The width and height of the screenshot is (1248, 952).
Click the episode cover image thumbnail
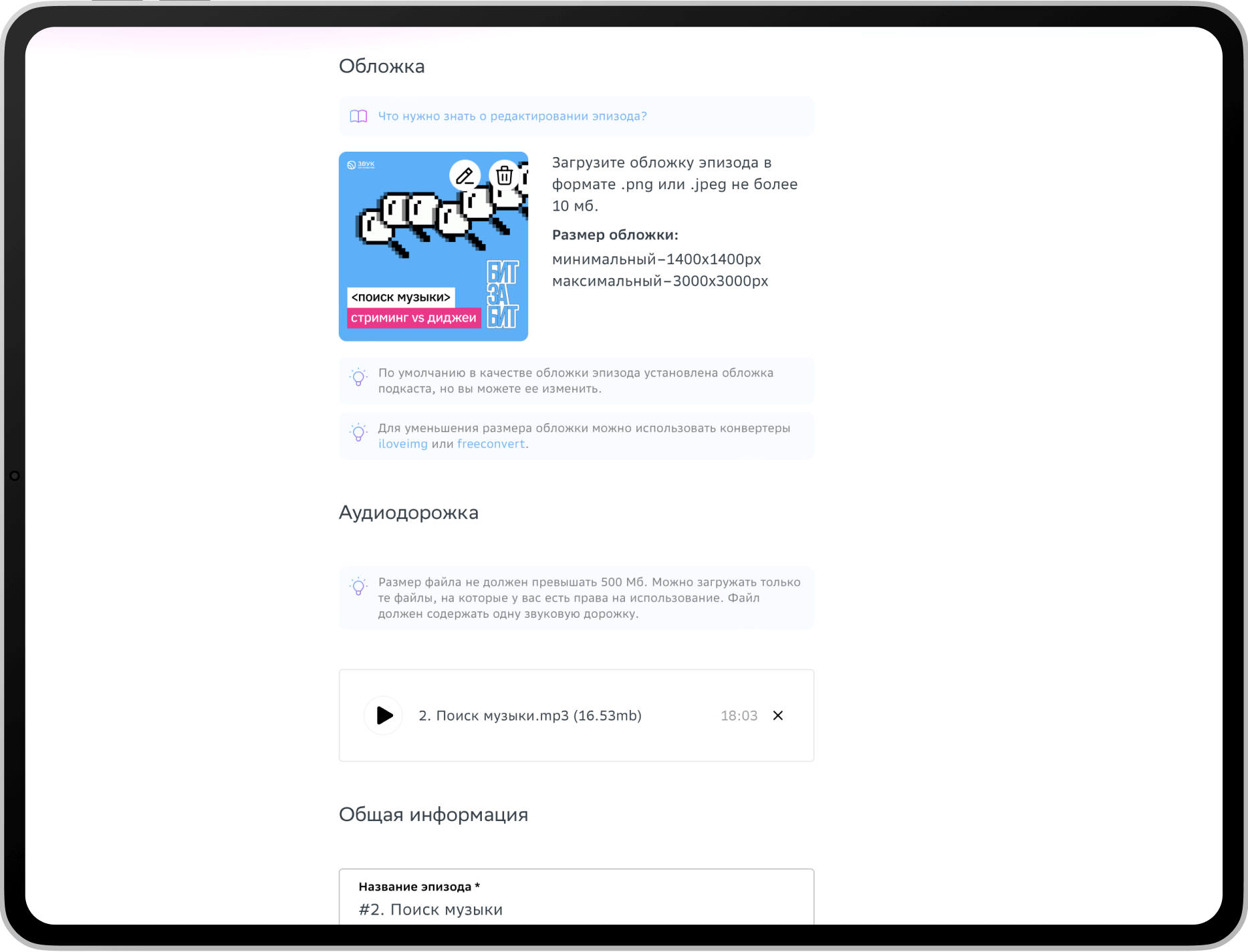[x=433, y=247]
